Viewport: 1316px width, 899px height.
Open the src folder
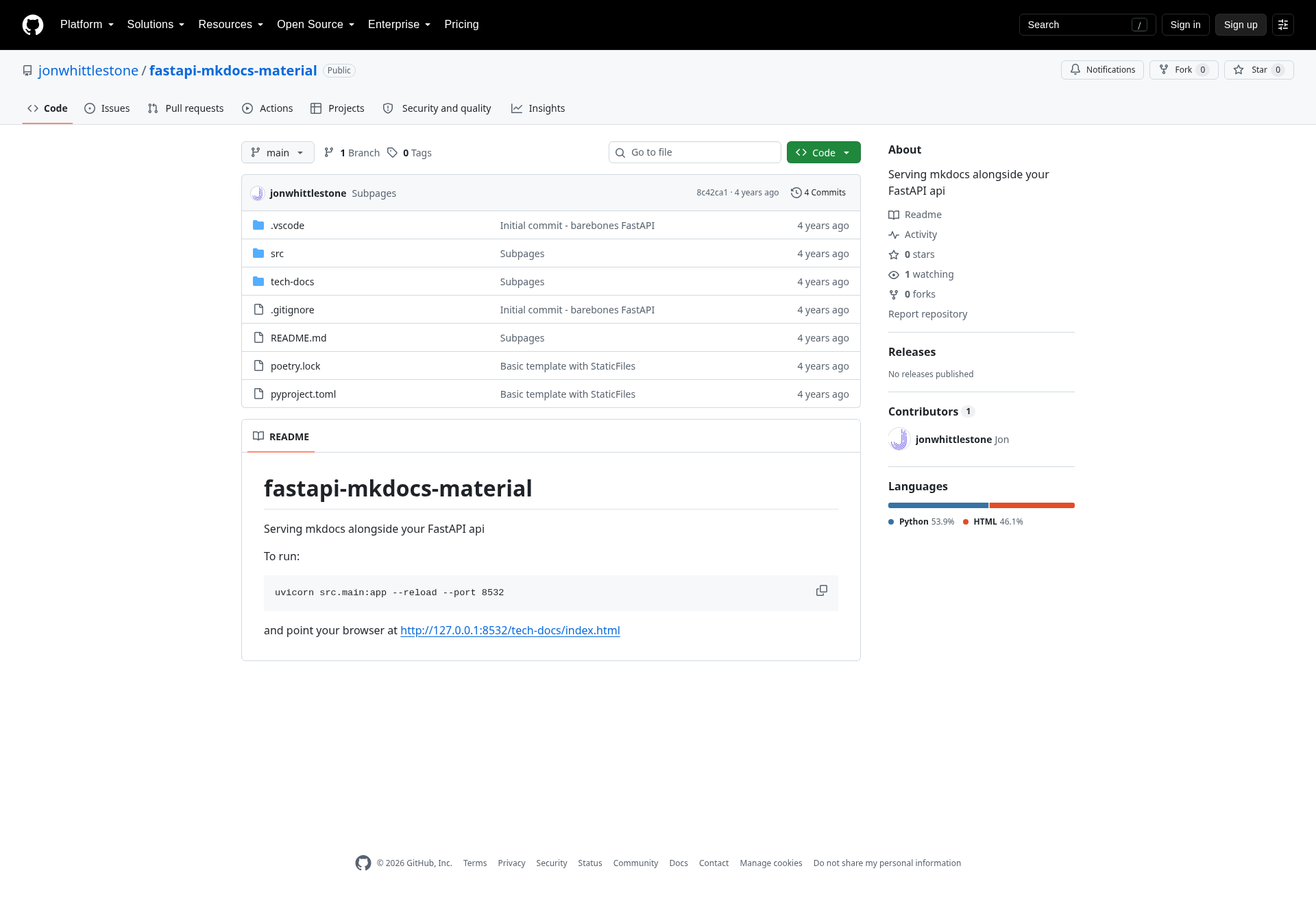[277, 254]
